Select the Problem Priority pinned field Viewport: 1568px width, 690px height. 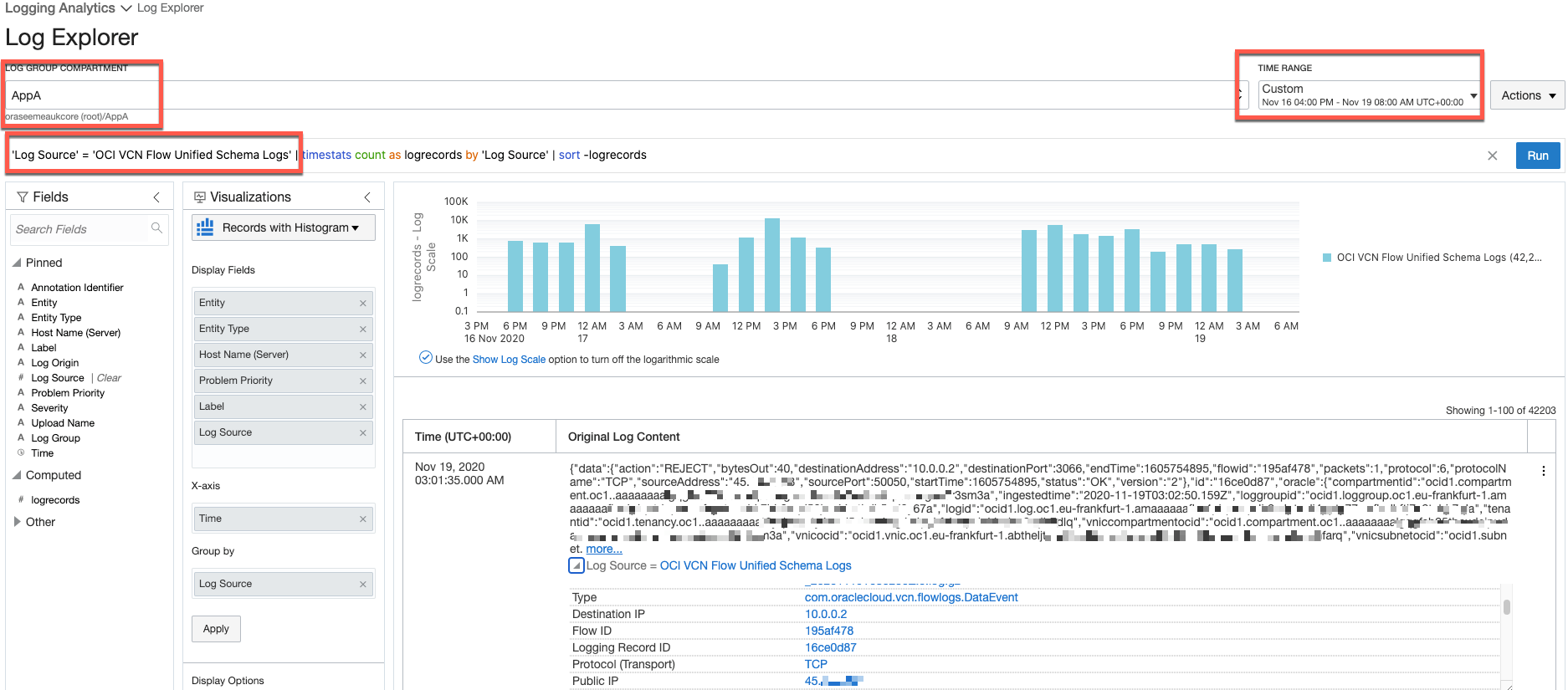[68, 393]
